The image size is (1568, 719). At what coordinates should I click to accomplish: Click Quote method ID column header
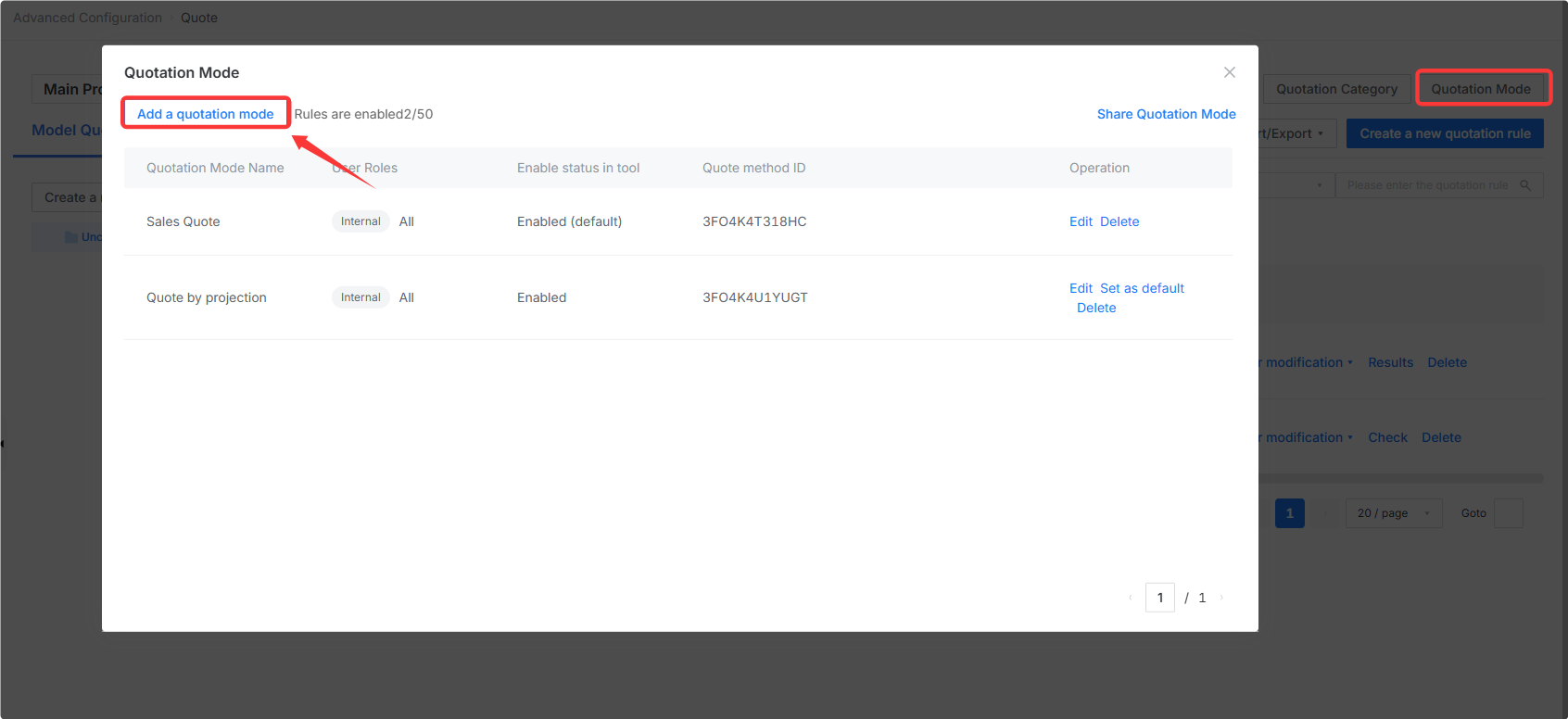[x=754, y=168]
